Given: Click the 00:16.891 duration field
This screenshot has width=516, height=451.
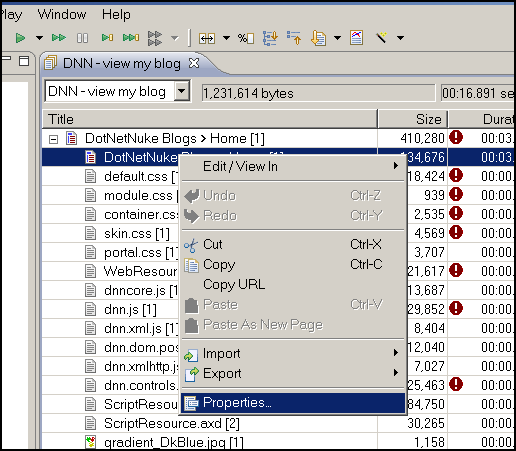Looking at the screenshot, I should pos(477,93).
